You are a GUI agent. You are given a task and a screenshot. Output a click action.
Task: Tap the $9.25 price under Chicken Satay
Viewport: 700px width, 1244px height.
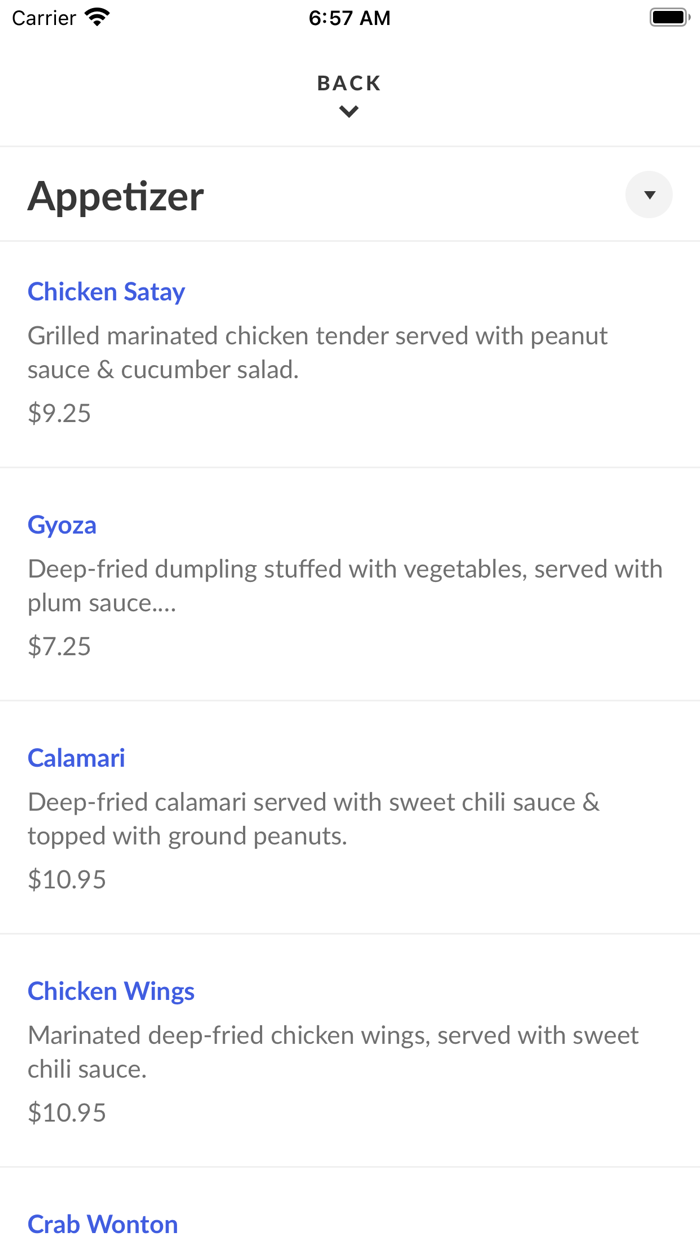click(x=60, y=412)
